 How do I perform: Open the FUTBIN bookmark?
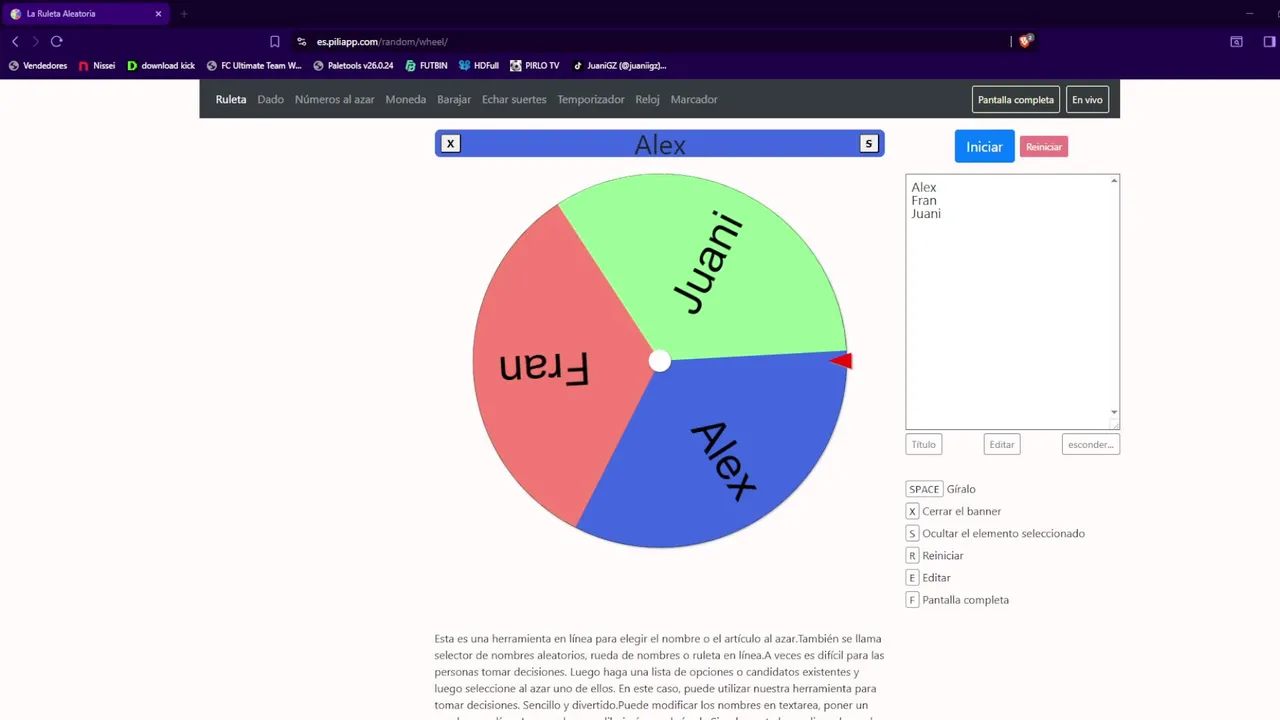[426, 66]
